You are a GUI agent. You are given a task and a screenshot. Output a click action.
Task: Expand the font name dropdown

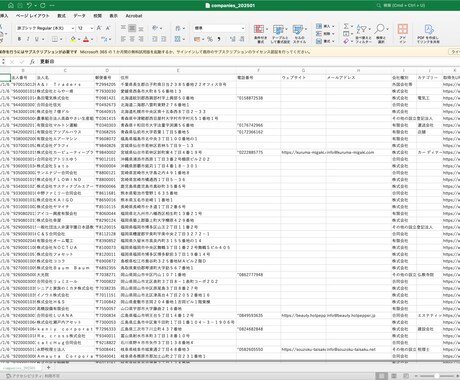point(73,28)
